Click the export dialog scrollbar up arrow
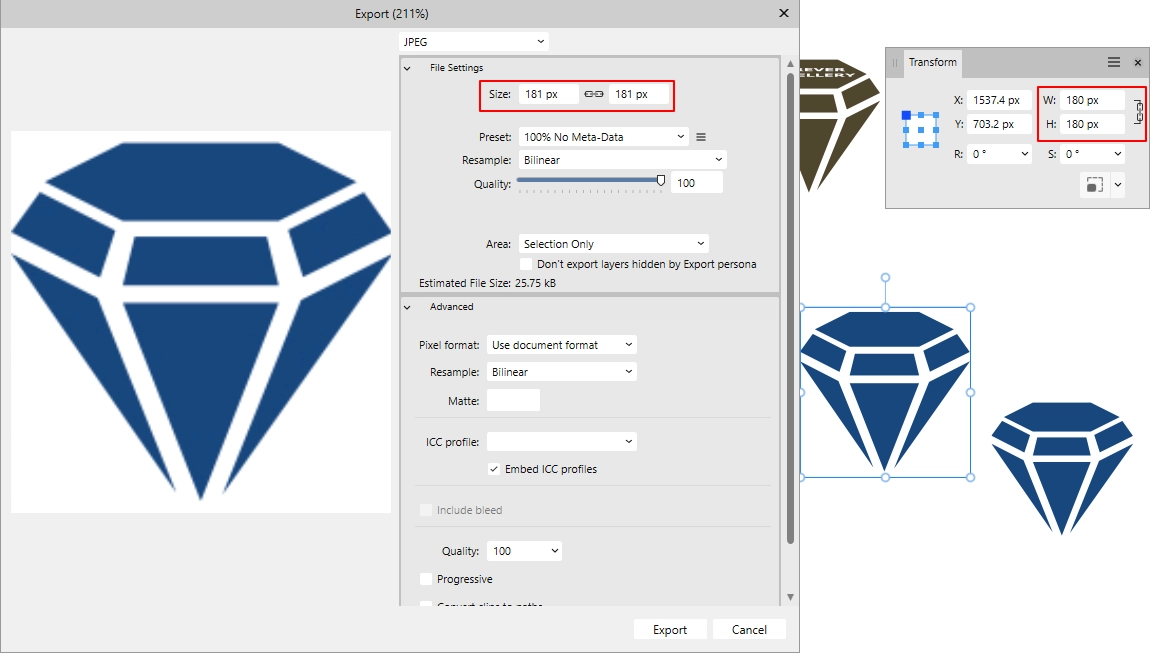Image resolution: width=1161 pixels, height=658 pixels. tap(790, 64)
